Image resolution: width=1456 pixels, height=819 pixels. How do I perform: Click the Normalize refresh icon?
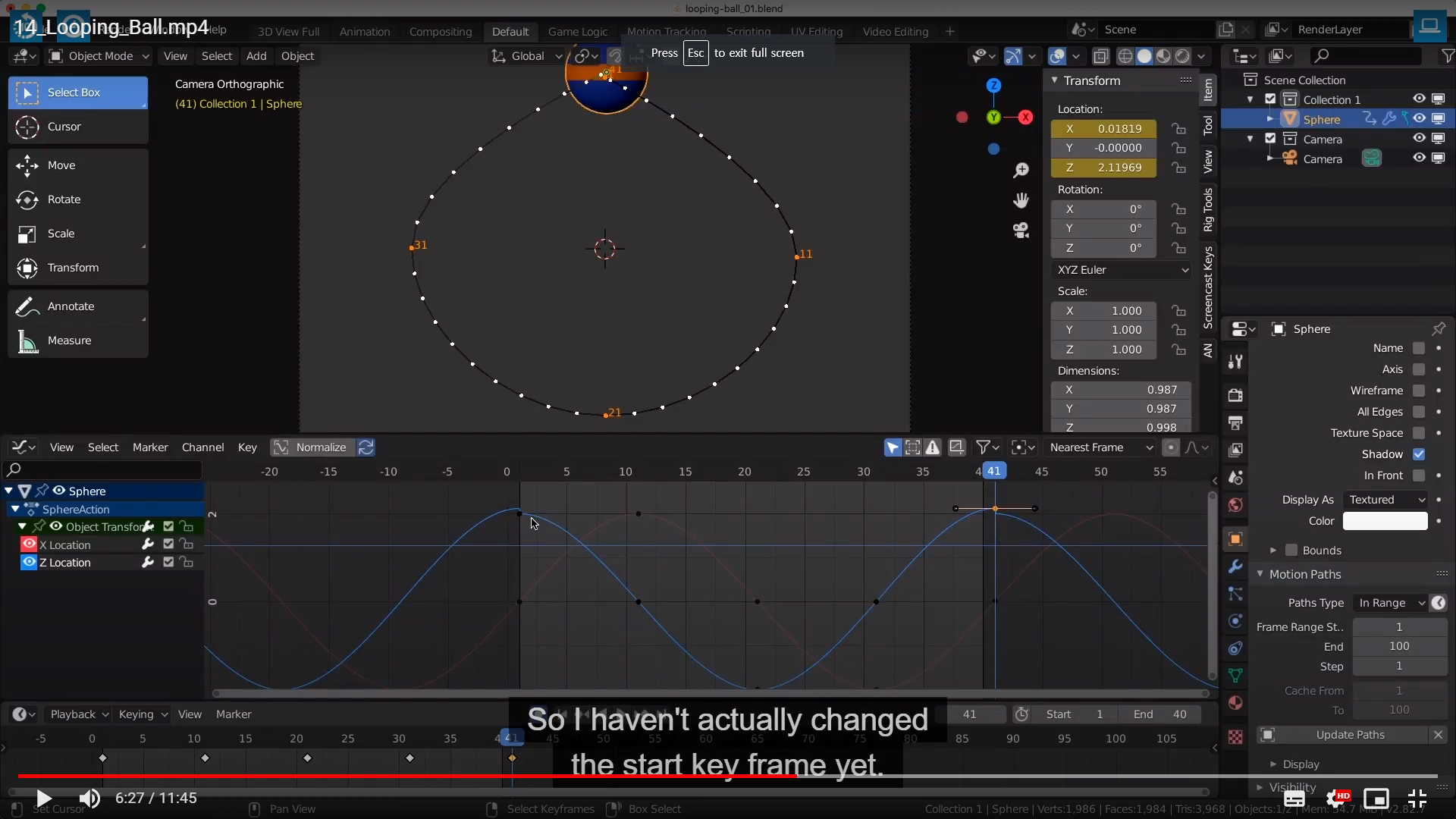[x=366, y=447]
